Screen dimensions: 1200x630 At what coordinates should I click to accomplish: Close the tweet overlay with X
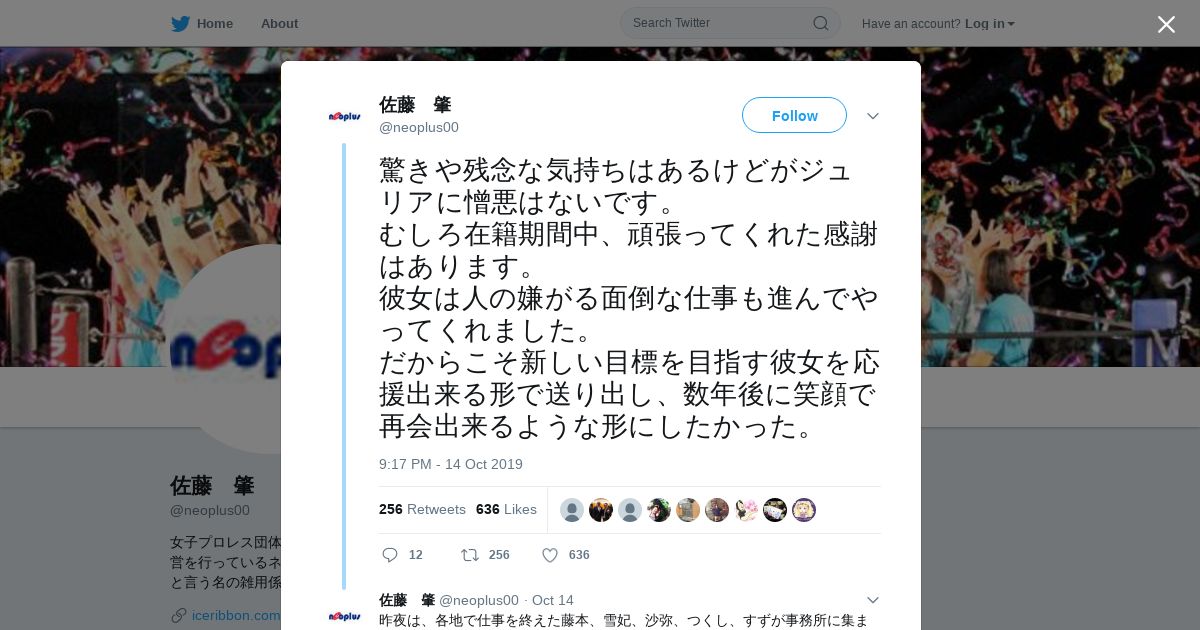1166,24
